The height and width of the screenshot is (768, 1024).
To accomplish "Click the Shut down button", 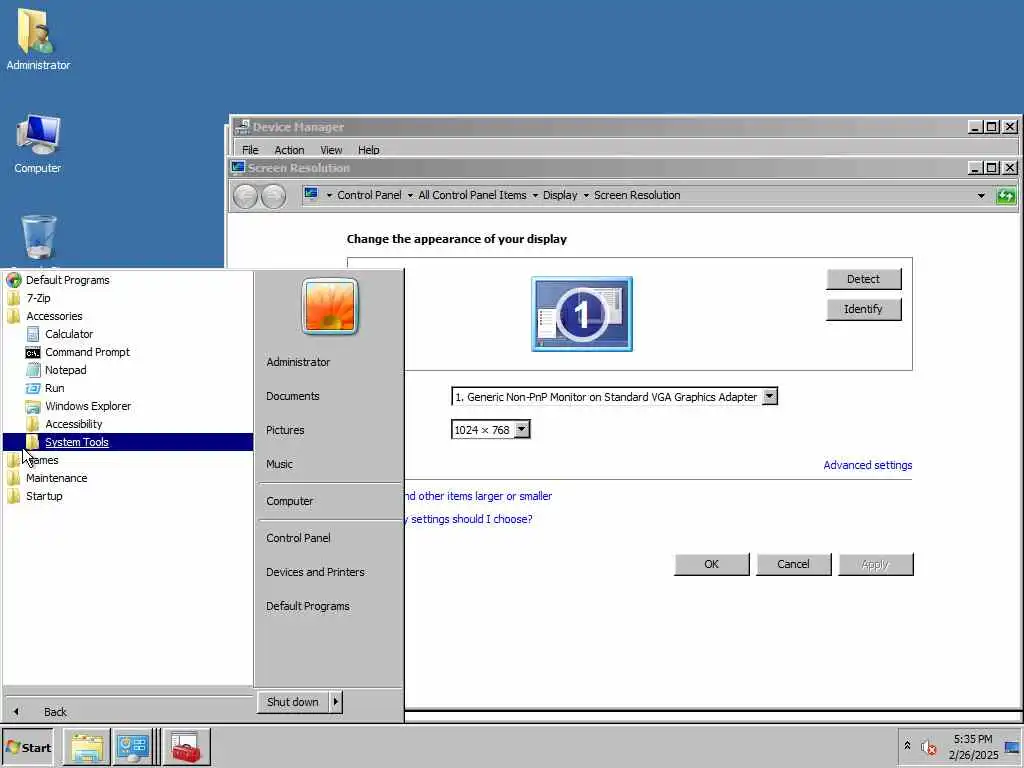I will 293,702.
